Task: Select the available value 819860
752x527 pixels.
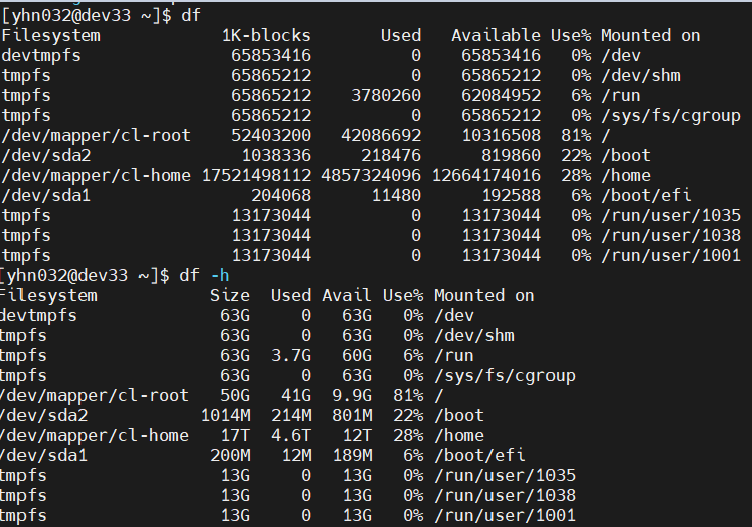Action: pos(511,155)
